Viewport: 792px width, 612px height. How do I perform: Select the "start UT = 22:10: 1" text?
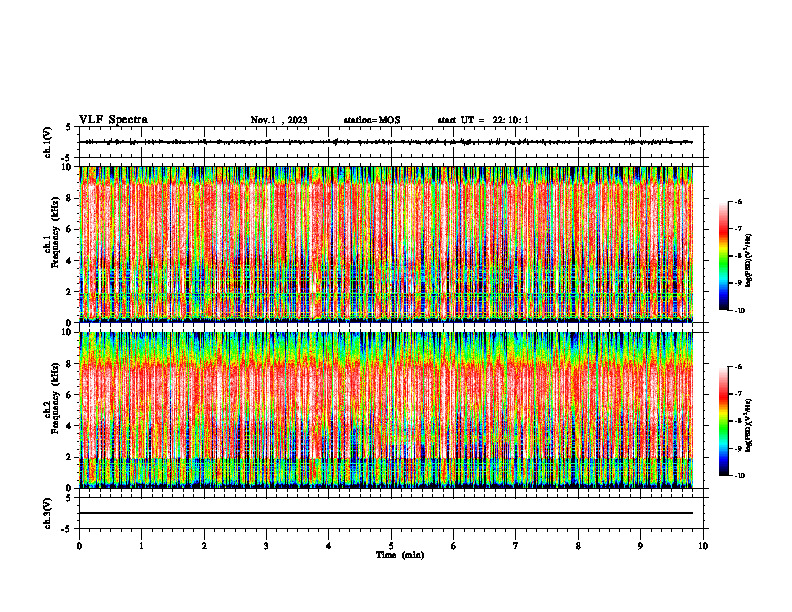[x=483, y=120]
